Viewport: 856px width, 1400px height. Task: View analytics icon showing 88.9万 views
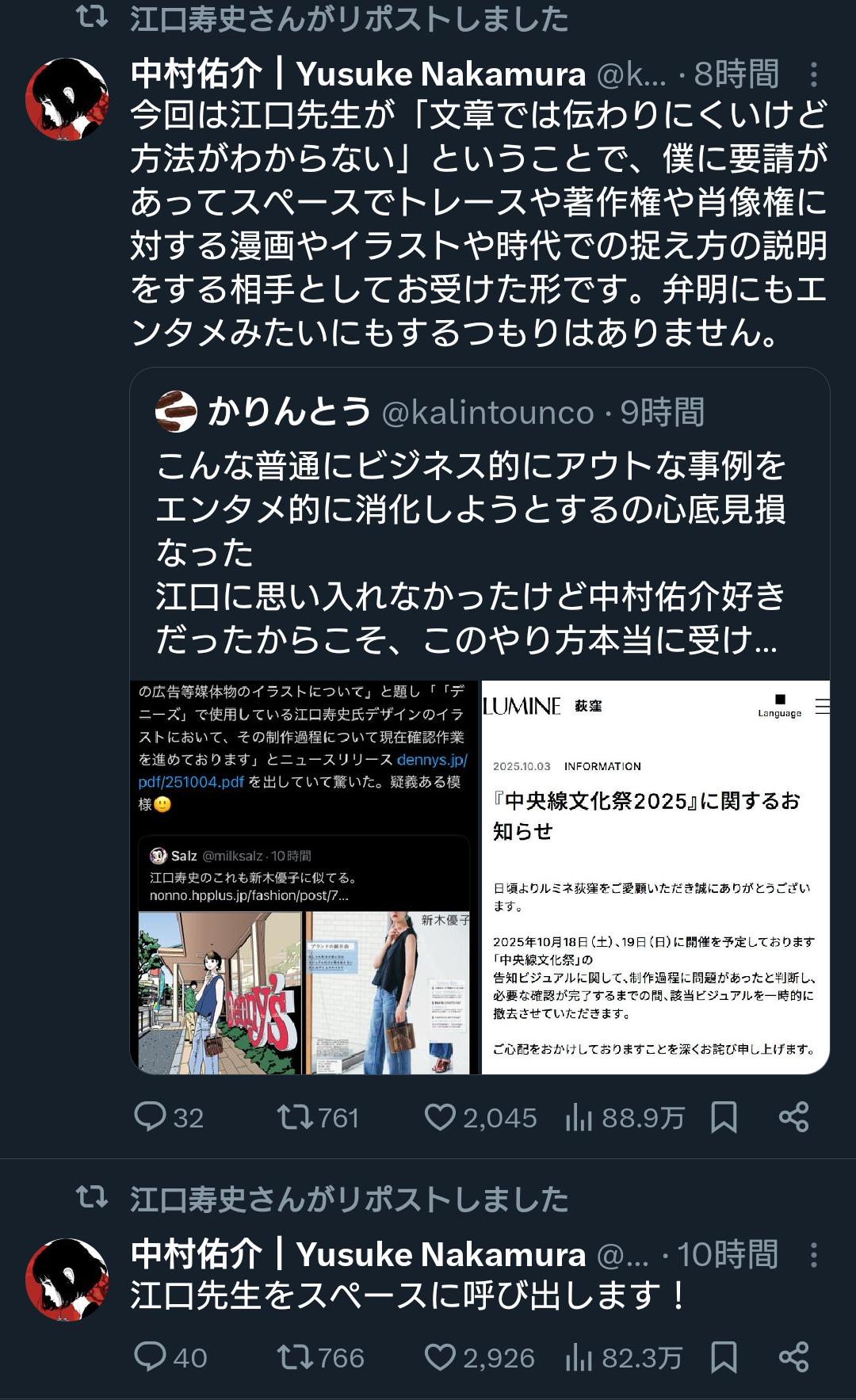pyautogui.click(x=579, y=1118)
